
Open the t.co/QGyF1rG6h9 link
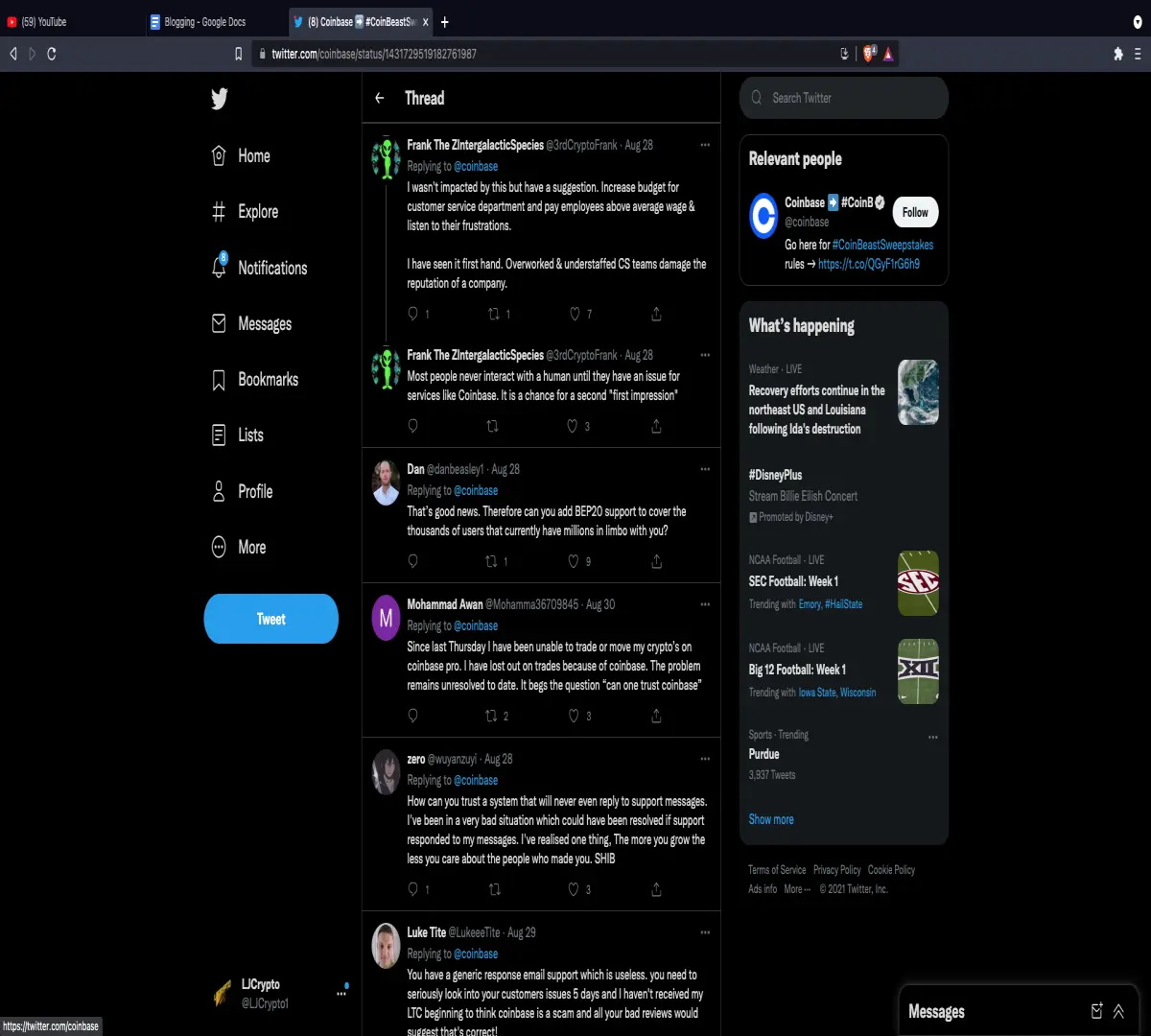click(869, 264)
